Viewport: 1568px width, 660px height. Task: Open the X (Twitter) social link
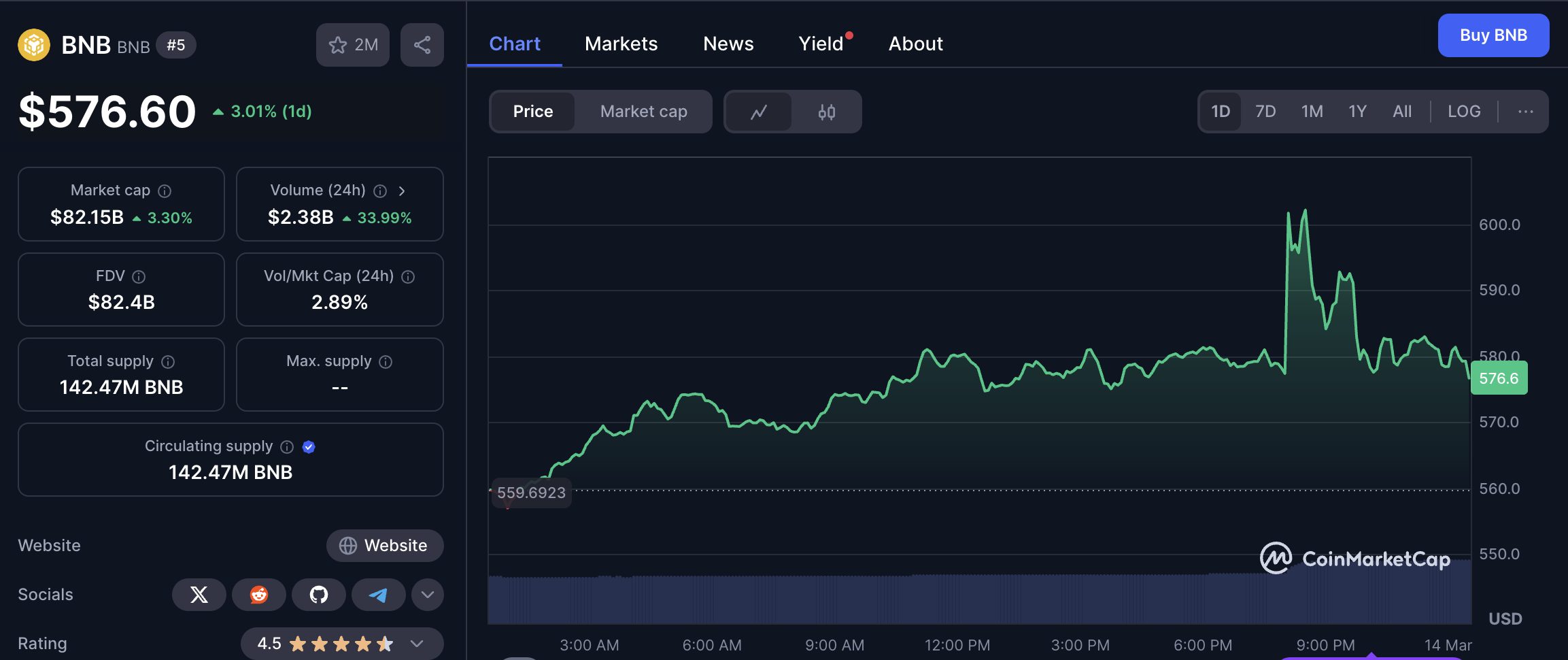tap(199, 595)
